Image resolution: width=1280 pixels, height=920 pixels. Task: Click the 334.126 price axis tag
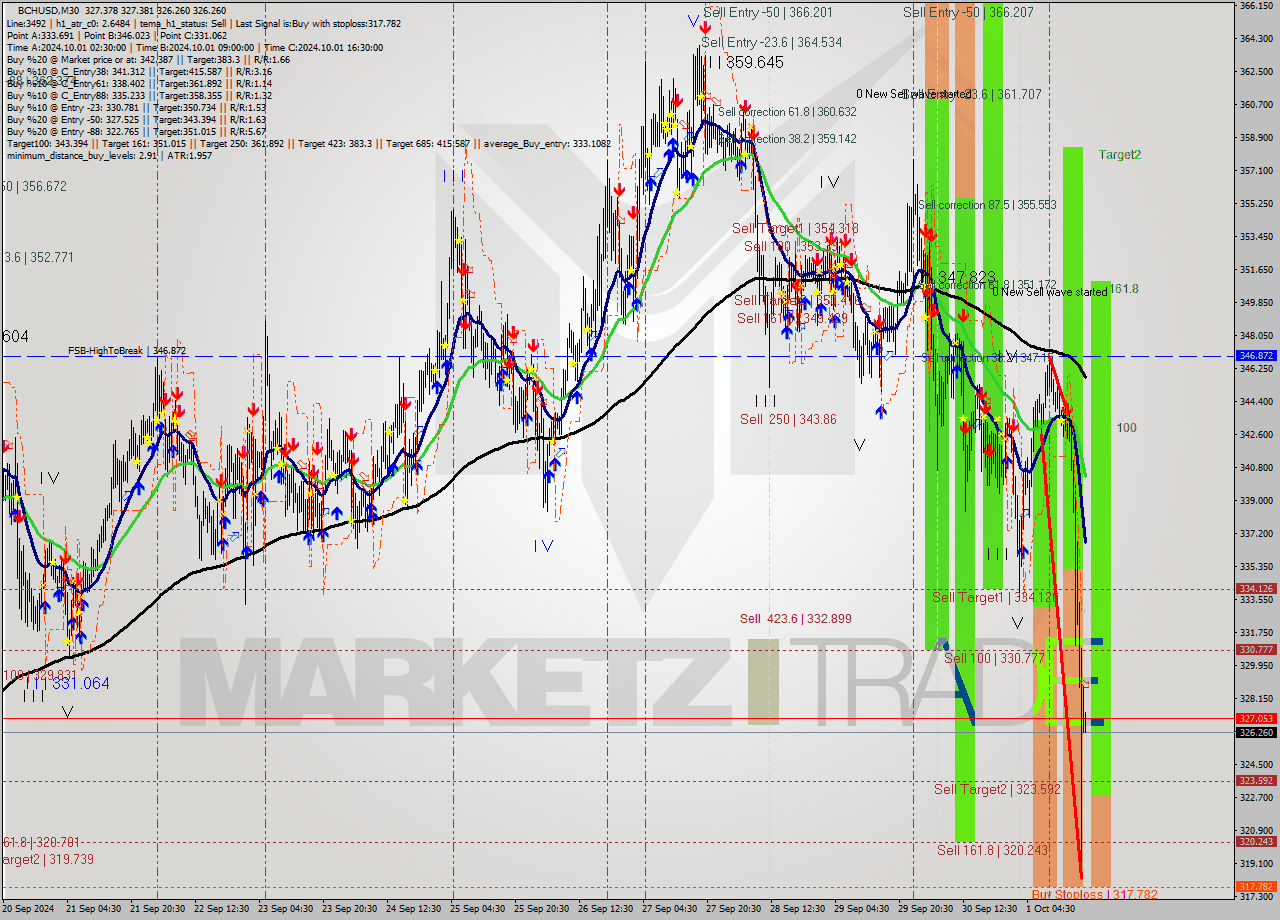(1256, 589)
